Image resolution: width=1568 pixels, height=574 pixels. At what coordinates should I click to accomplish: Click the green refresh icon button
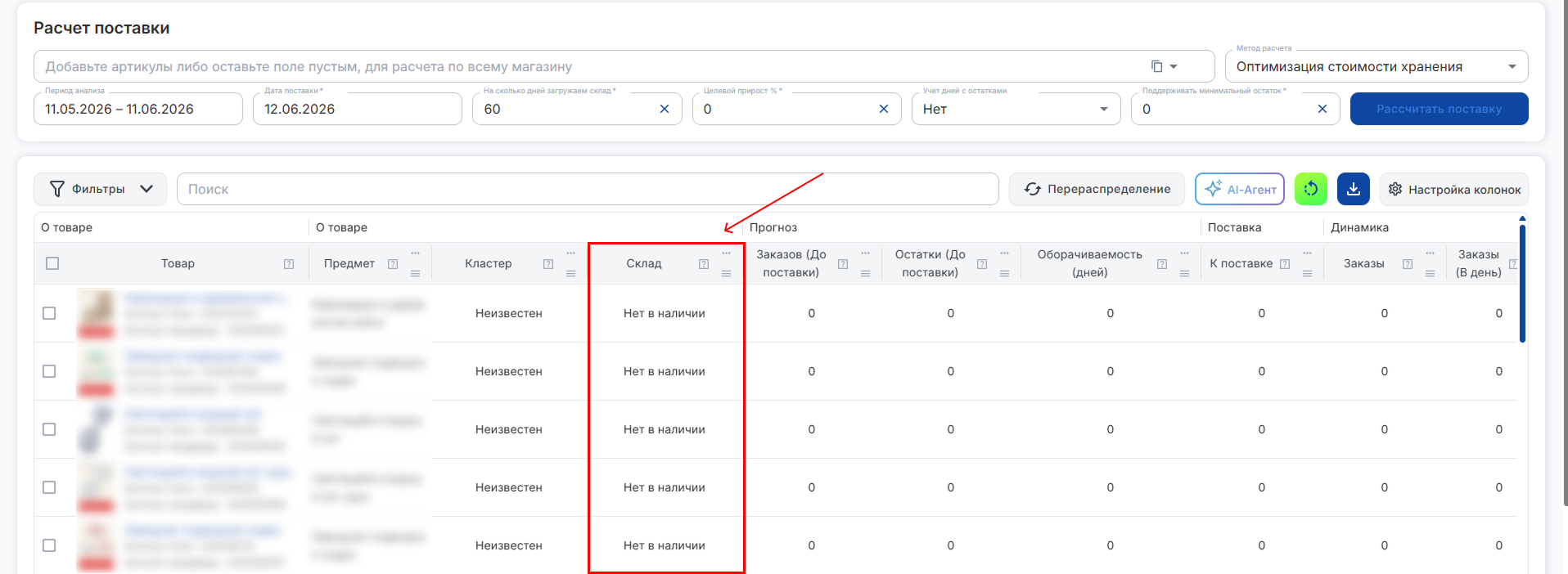point(1311,189)
